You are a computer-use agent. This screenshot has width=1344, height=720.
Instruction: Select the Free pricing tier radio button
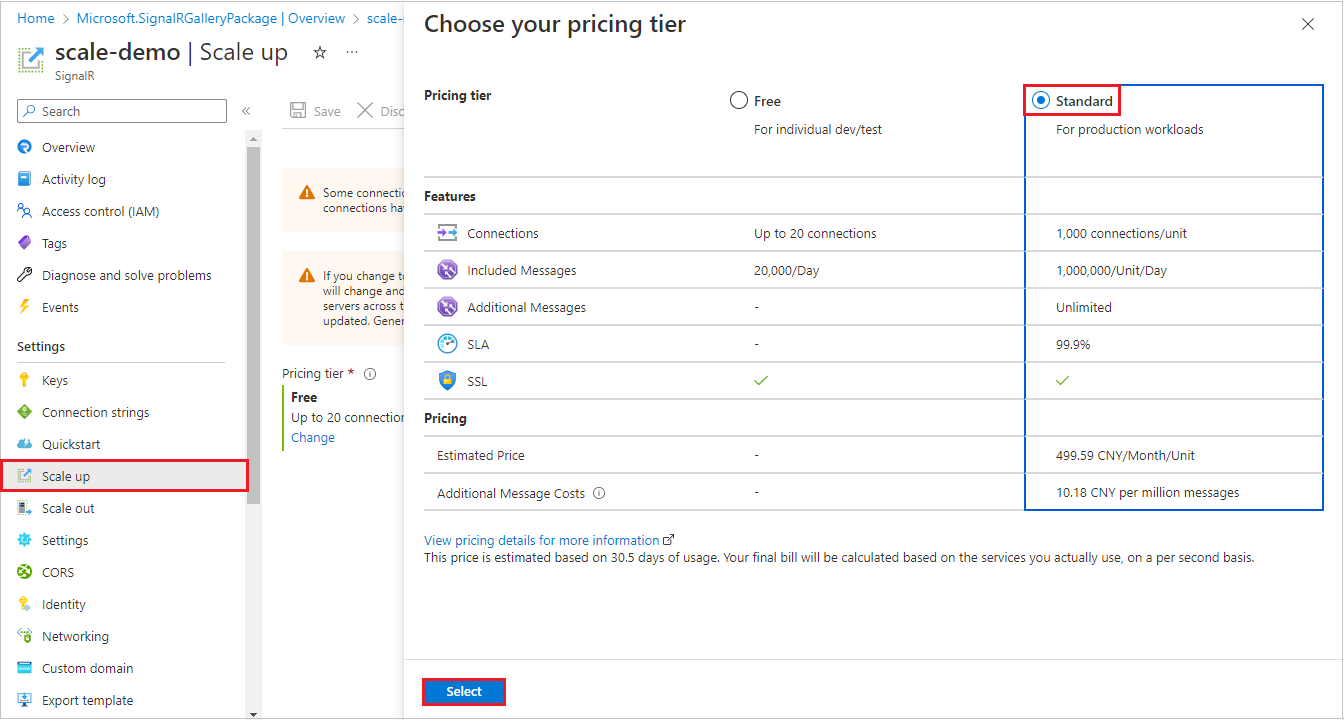tap(739, 100)
